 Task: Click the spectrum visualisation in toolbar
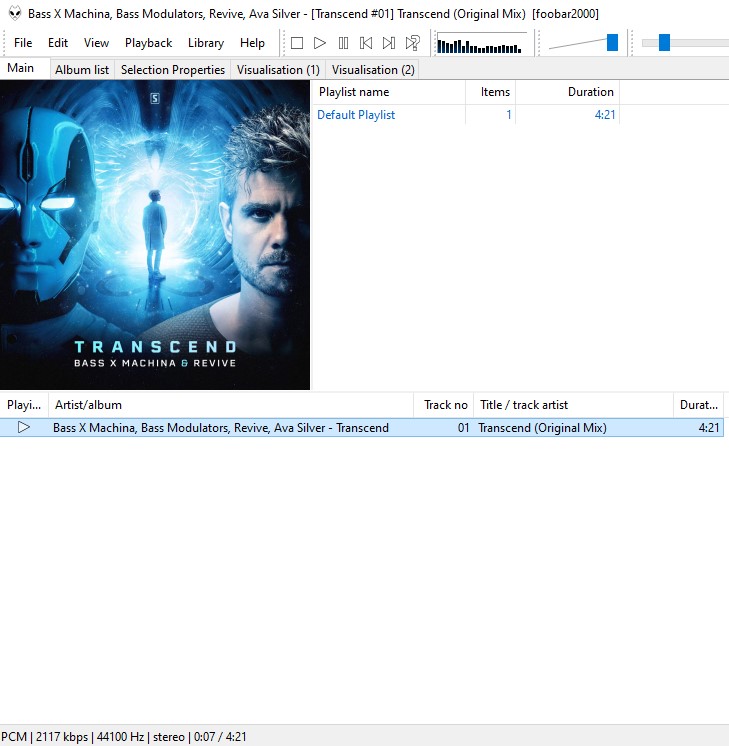coord(482,43)
